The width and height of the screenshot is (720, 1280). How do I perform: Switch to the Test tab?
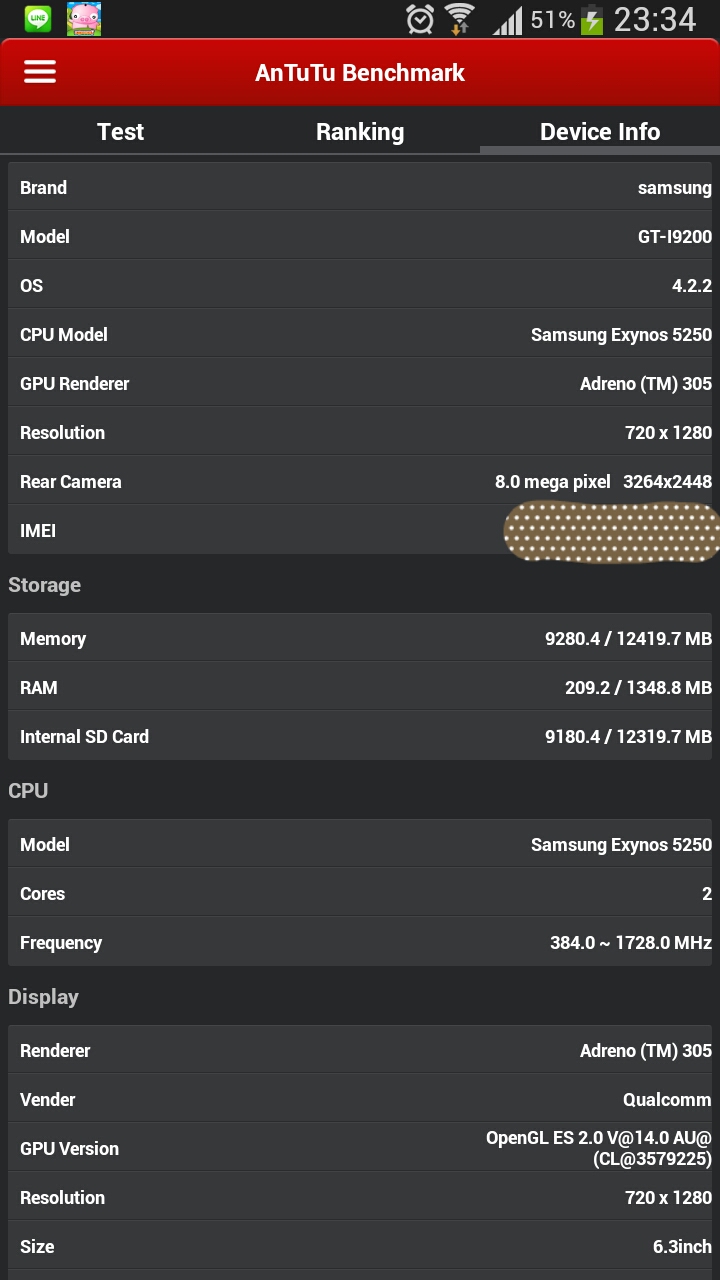[x=120, y=132]
